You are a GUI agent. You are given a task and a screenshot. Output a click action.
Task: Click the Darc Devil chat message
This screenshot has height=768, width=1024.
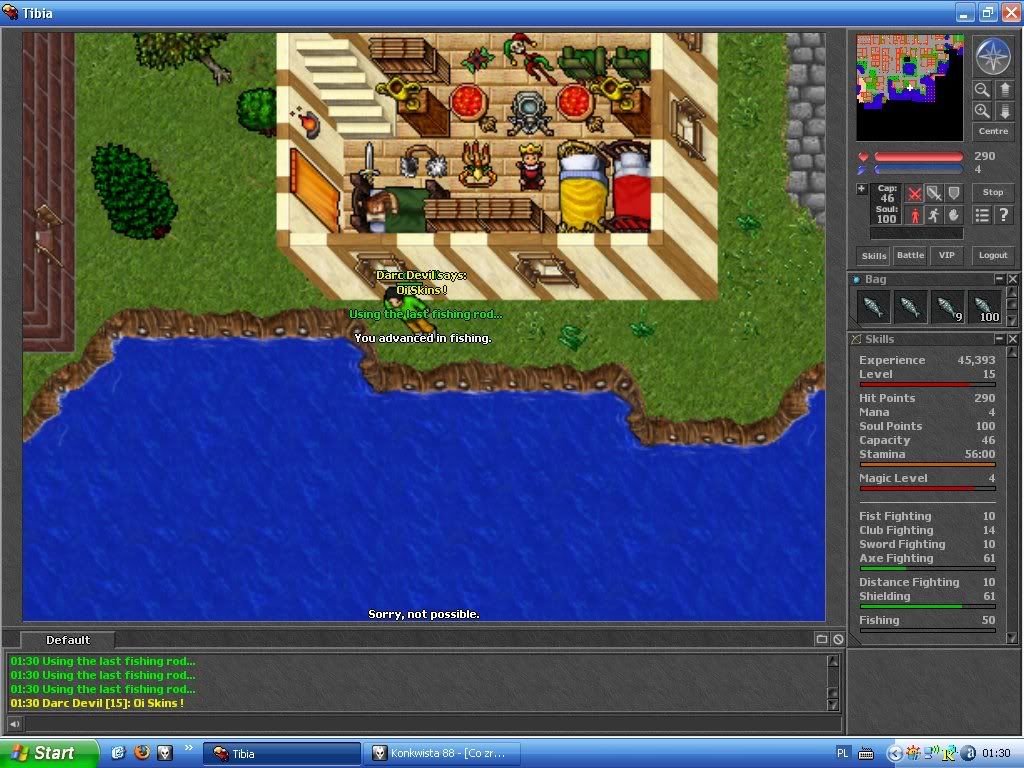pos(97,703)
